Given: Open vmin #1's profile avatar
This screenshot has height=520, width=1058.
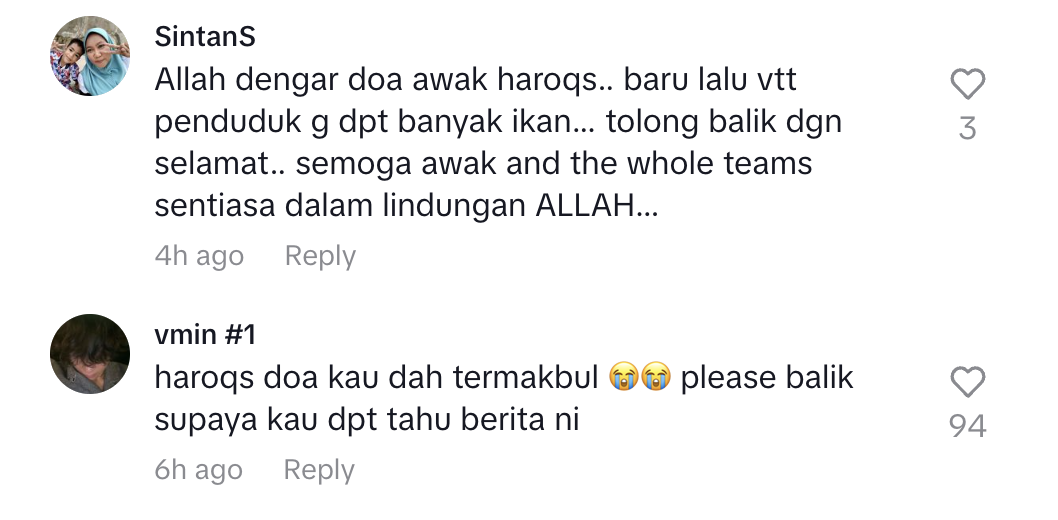Looking at the screenshot, I should [x=90, y=353].
